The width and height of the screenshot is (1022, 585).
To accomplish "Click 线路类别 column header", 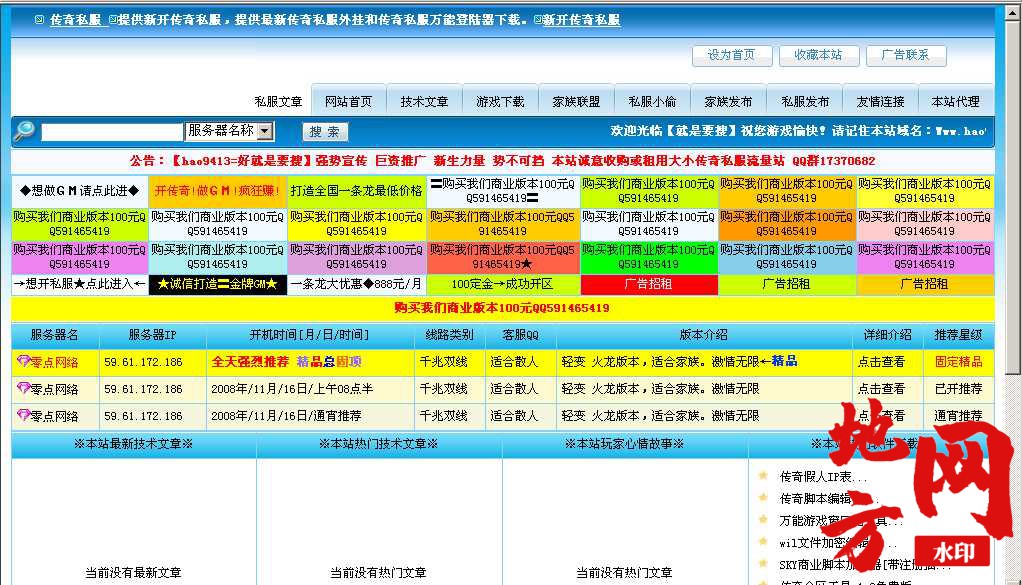I will (x=449, y=335).
